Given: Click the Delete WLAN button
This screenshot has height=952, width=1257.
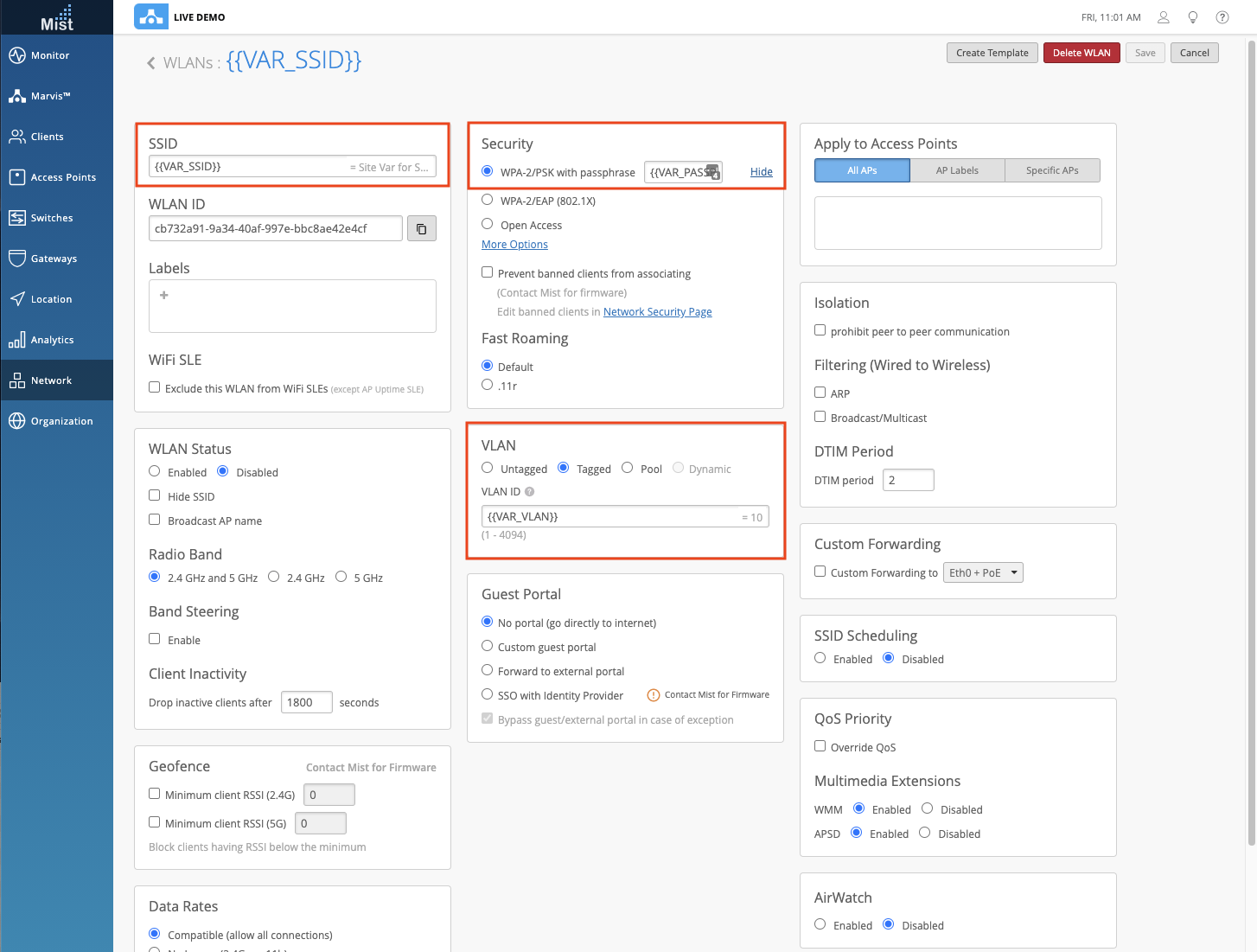Looking at the screenshot, I should coord(1082,53).
